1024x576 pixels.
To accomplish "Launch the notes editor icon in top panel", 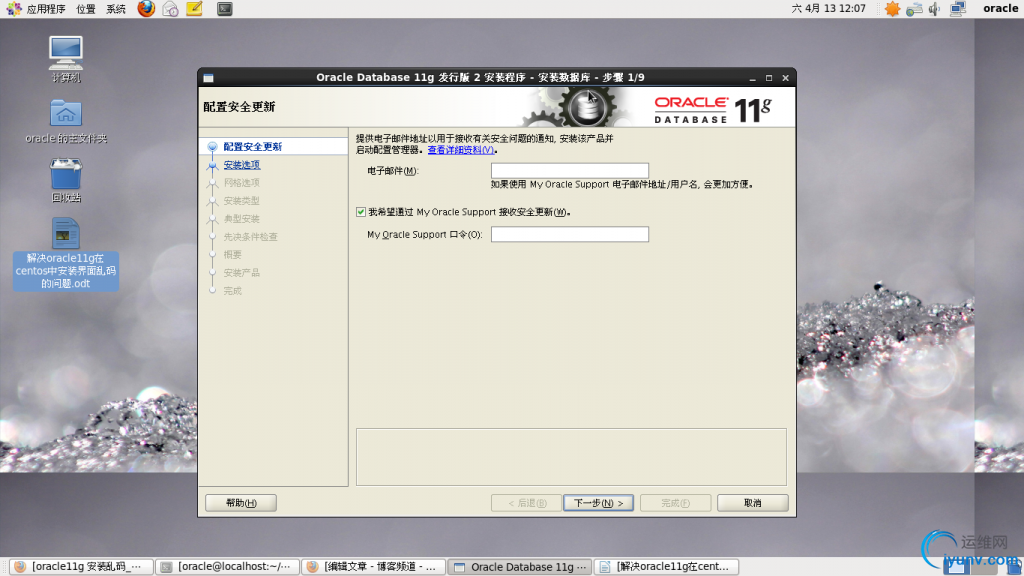I will tap(195, 8).
